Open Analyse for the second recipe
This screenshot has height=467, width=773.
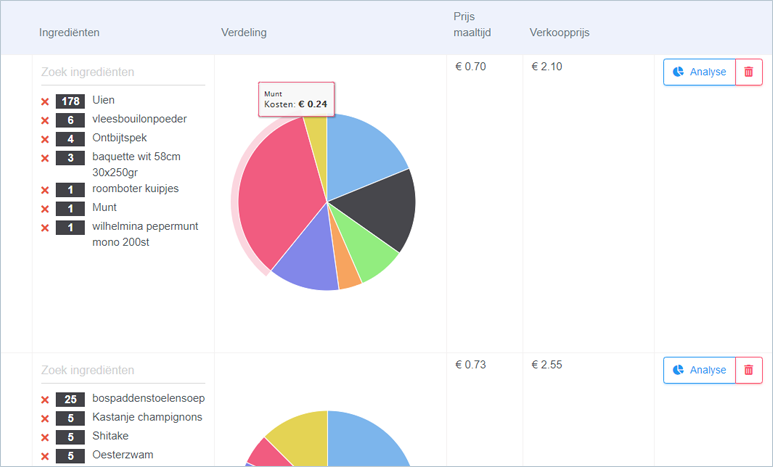(699, 370)
